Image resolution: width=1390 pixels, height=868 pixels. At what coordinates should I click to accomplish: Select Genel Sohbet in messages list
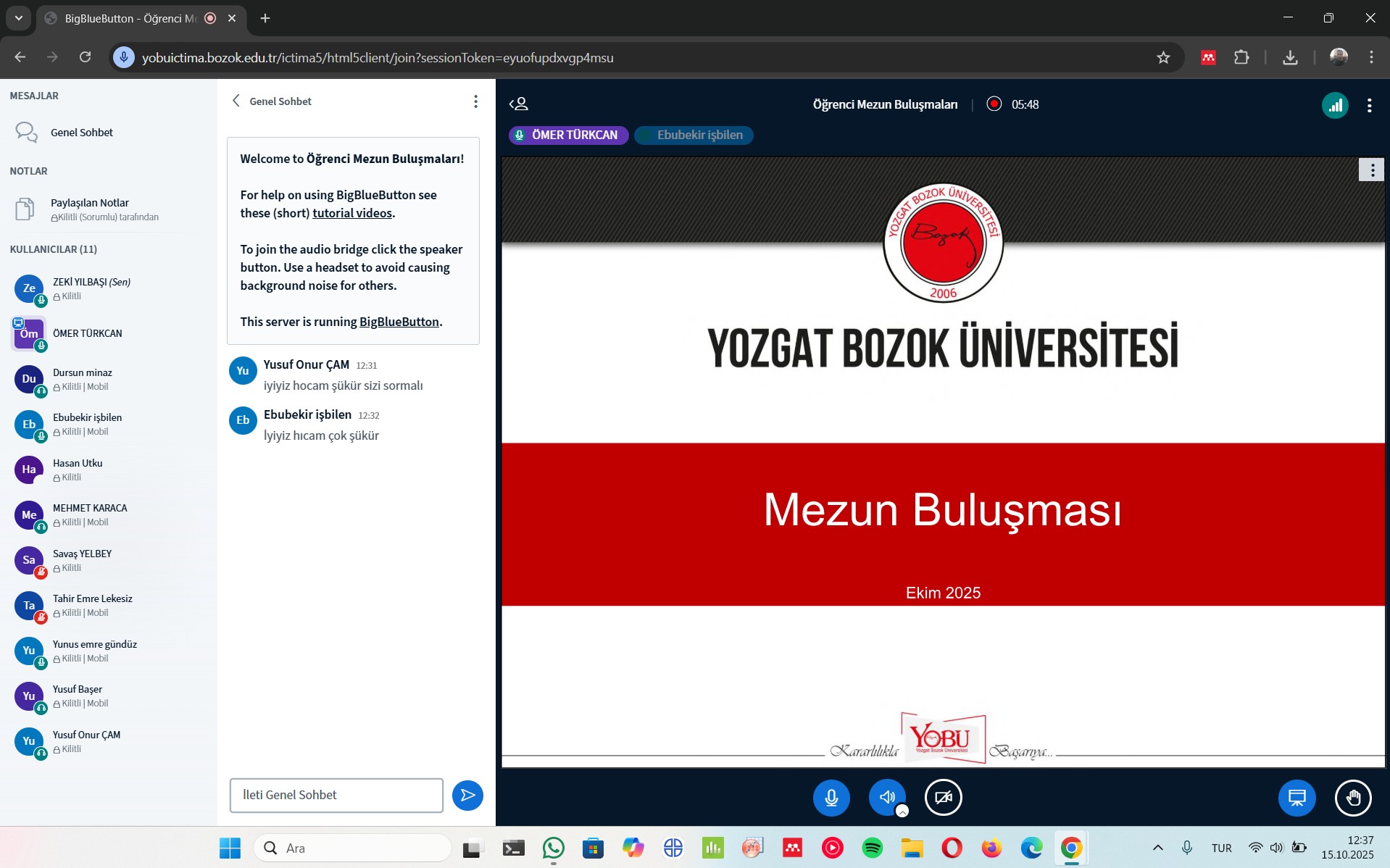click(x=81, y=133)
